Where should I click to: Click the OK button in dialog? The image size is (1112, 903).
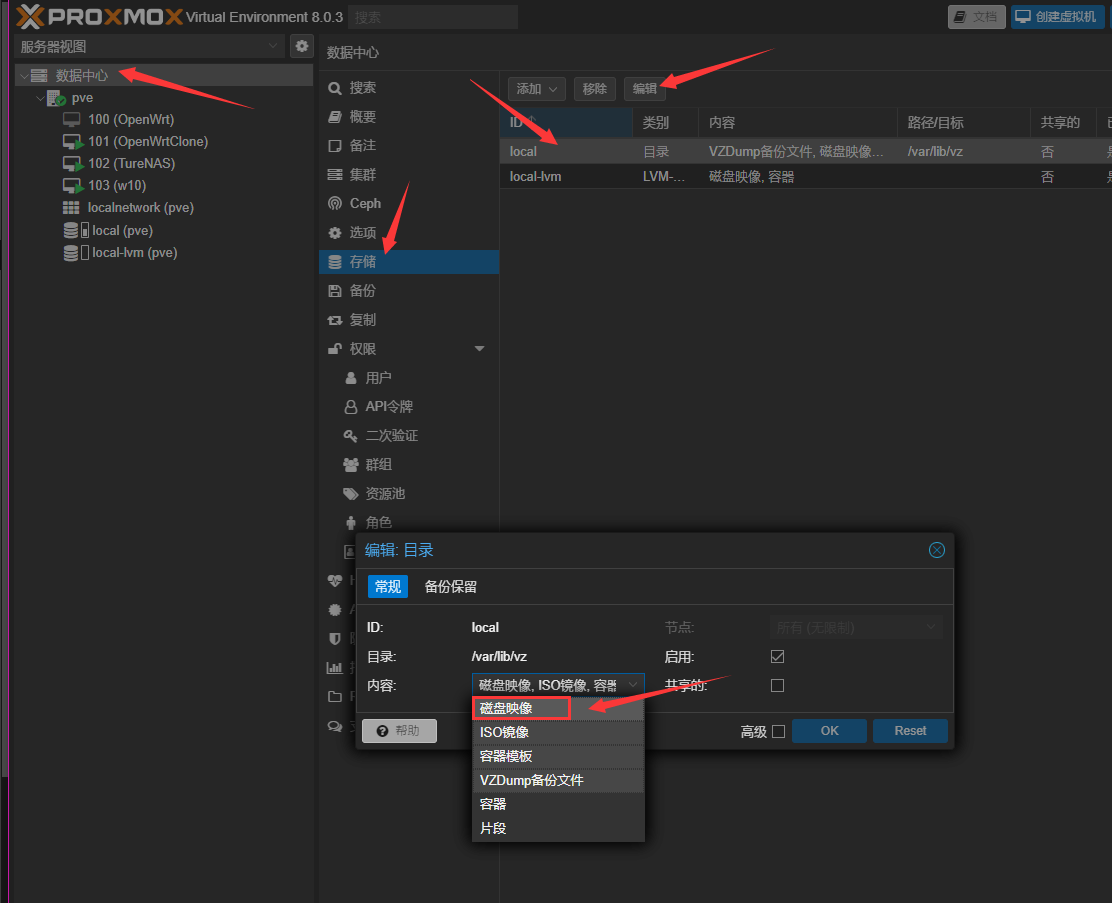click(829, 731)
